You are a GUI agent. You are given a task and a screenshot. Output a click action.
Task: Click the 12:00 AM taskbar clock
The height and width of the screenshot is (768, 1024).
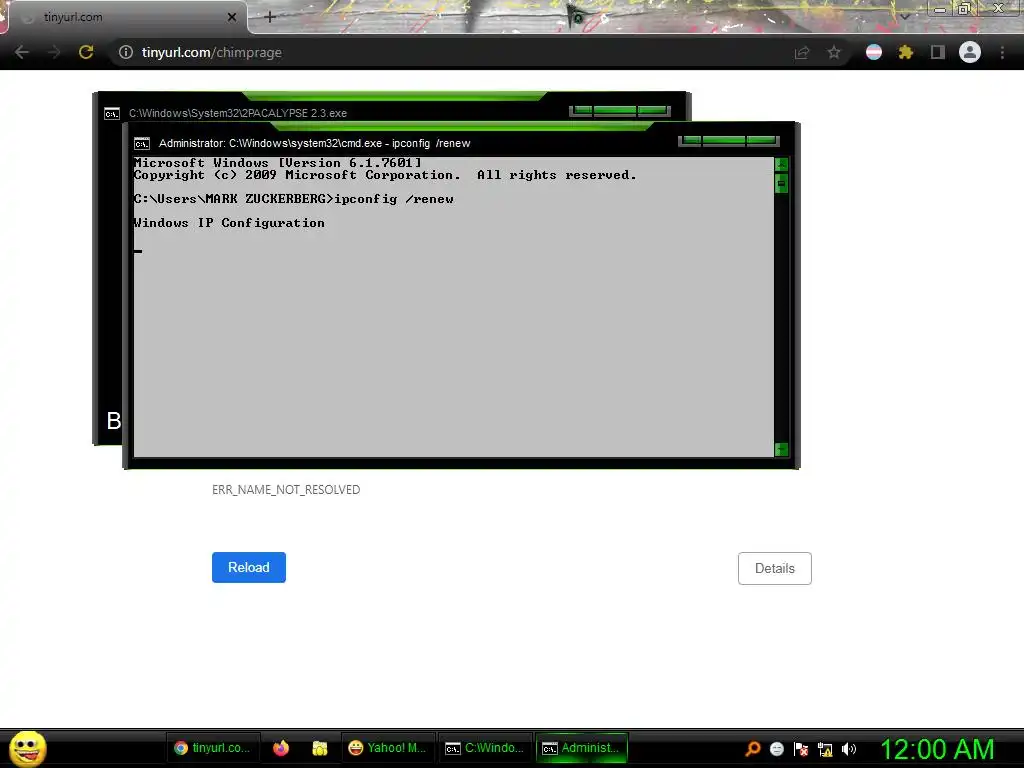click(x=937, y=749)
